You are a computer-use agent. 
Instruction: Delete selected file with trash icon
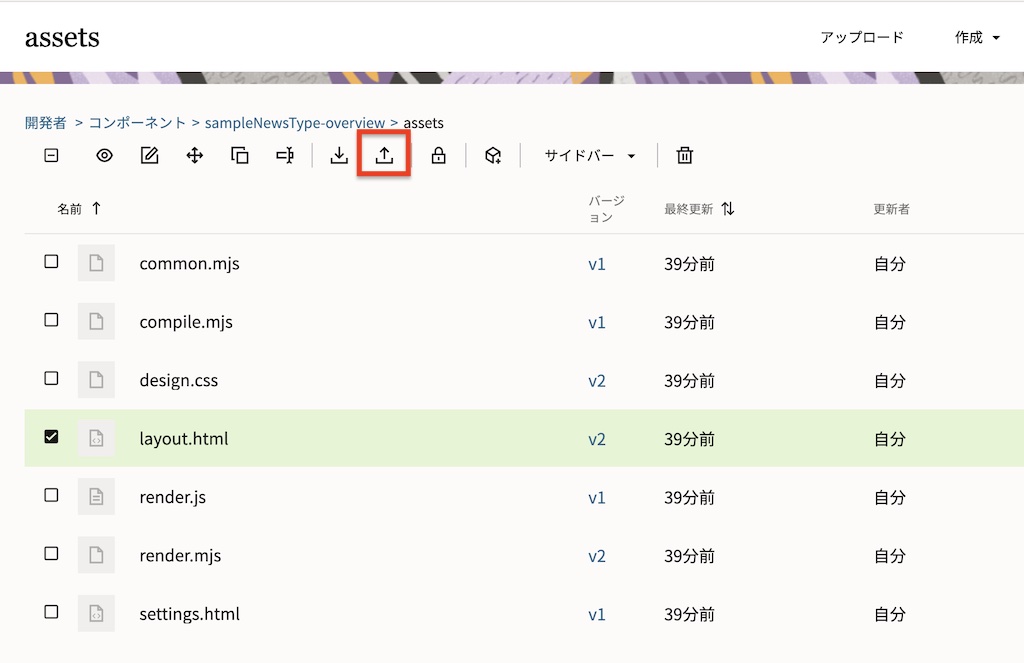[x=684, y=155]
